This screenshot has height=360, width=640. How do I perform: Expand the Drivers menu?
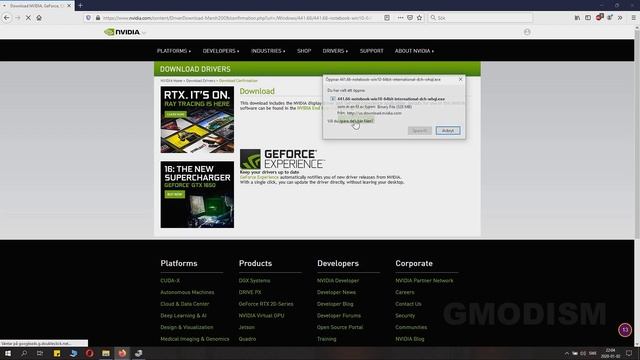pyautogui.click(x=335, y=51)
